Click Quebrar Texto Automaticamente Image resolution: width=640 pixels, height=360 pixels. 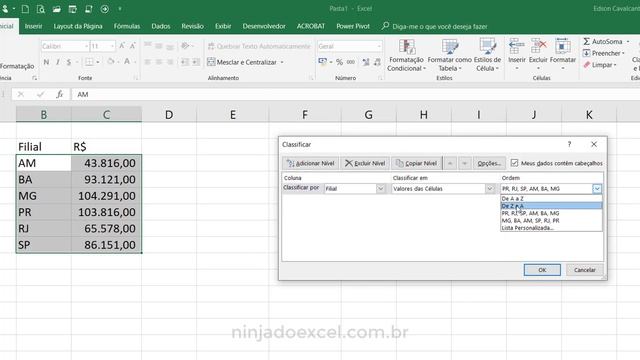pyautogui.click(x=259, y=46)
